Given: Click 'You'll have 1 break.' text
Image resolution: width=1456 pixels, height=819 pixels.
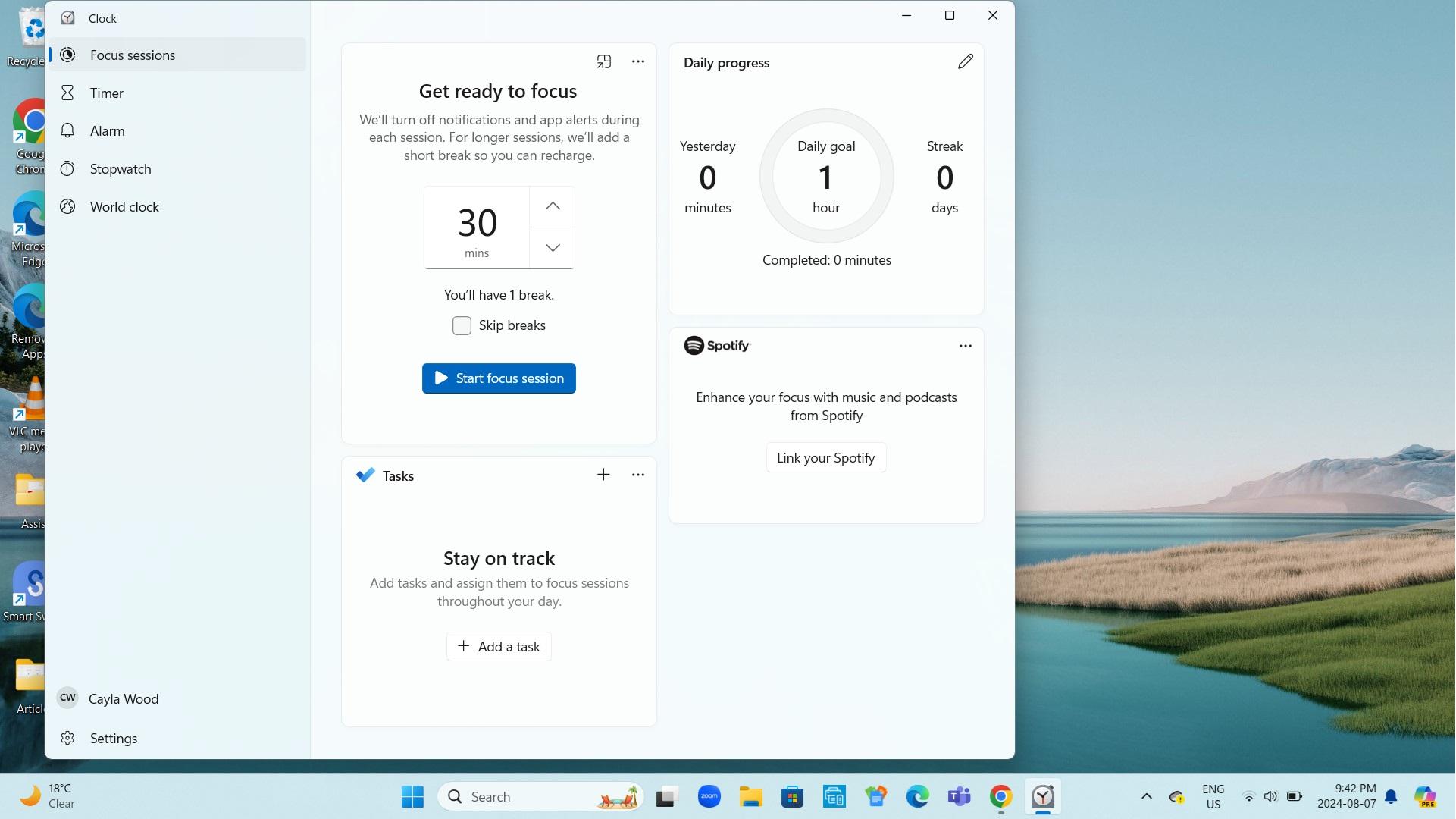Looking at the screenshot, I should click(499, 295).
